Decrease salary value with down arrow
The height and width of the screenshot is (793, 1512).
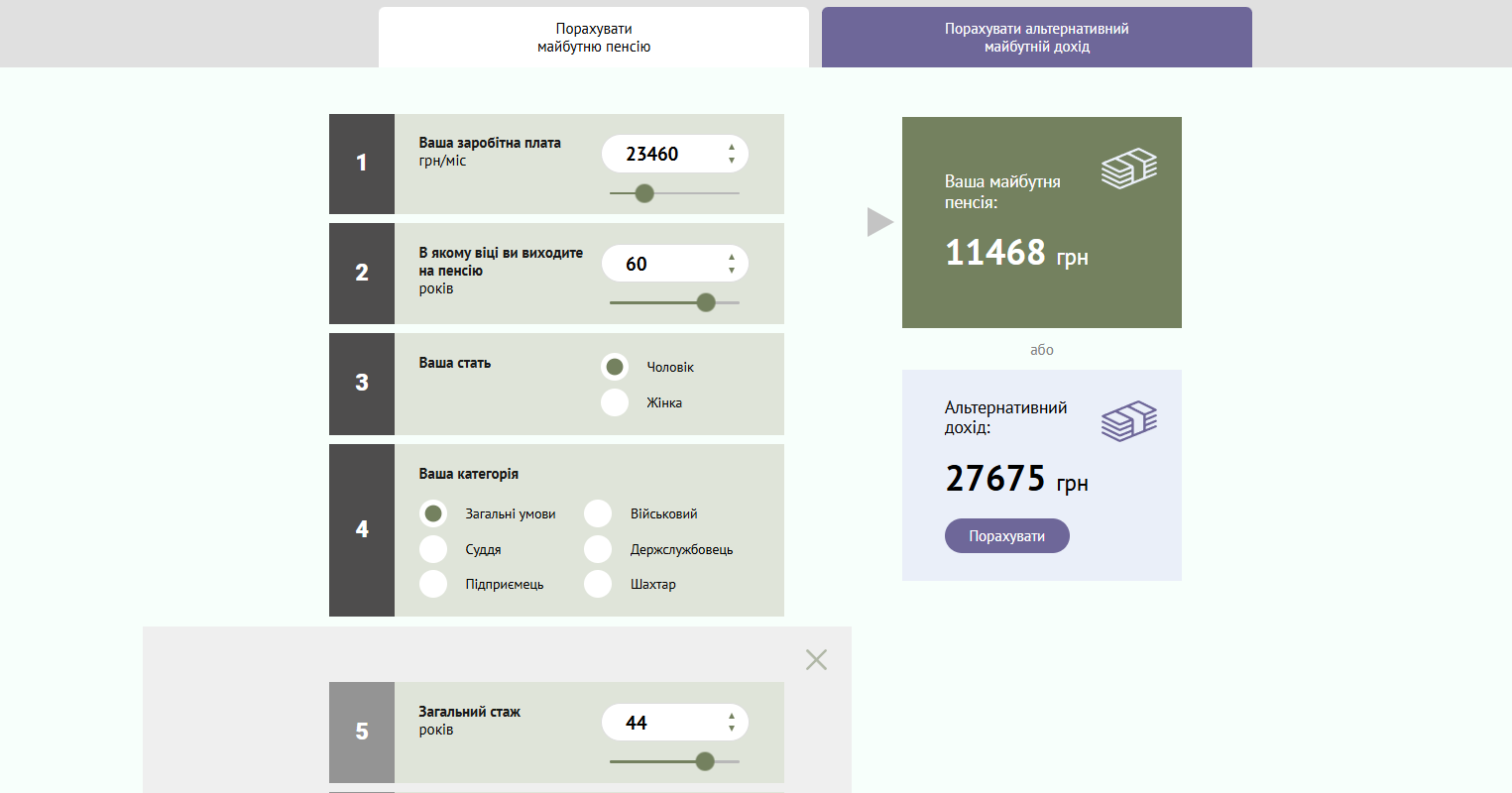732,161
